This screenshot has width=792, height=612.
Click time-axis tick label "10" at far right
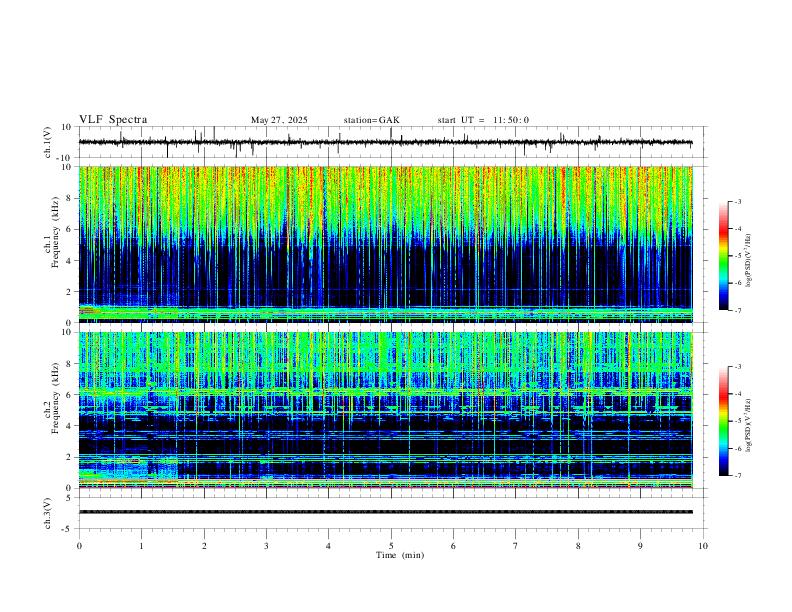703,546
